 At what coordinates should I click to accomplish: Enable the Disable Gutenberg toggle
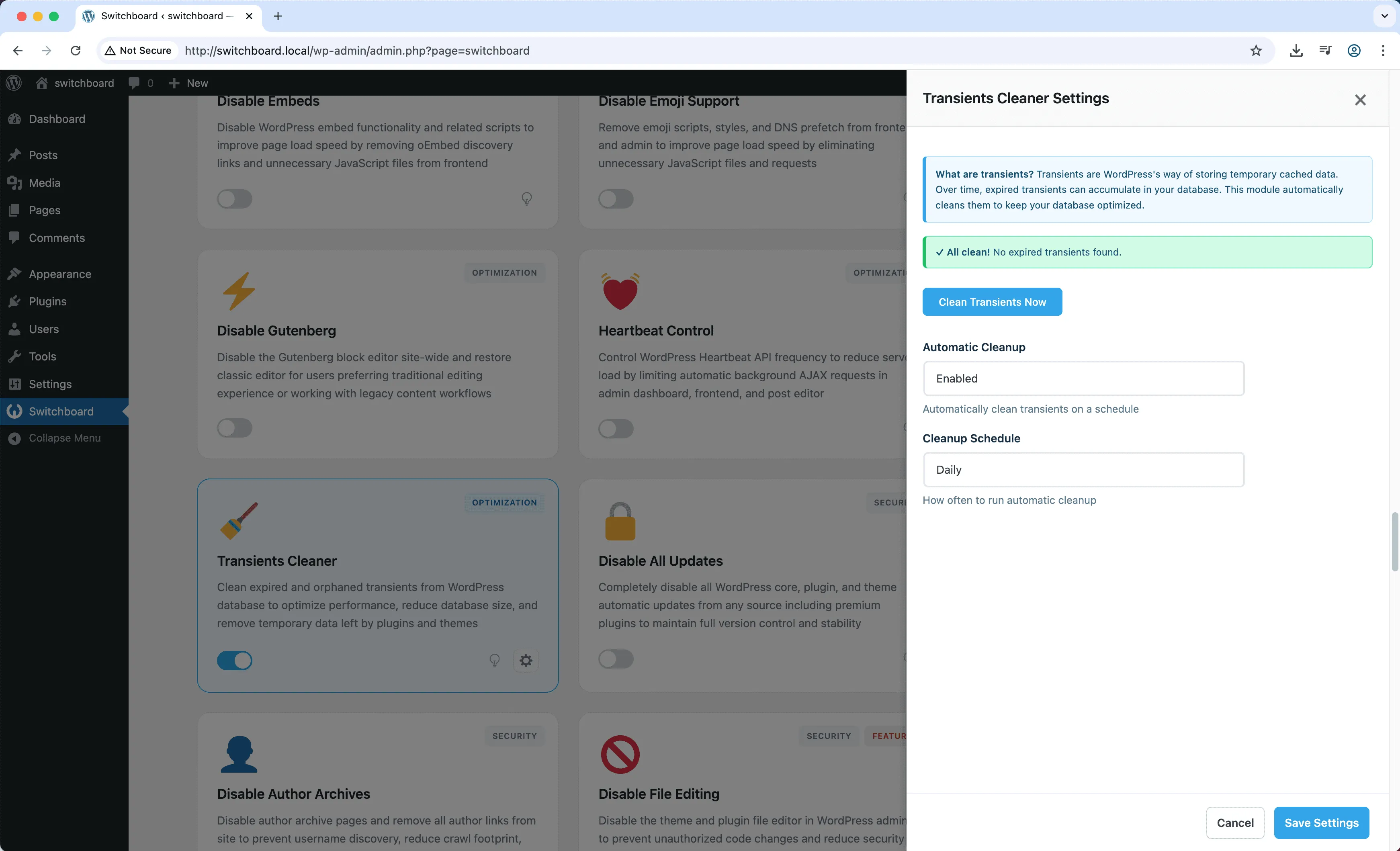click(235, 428)
